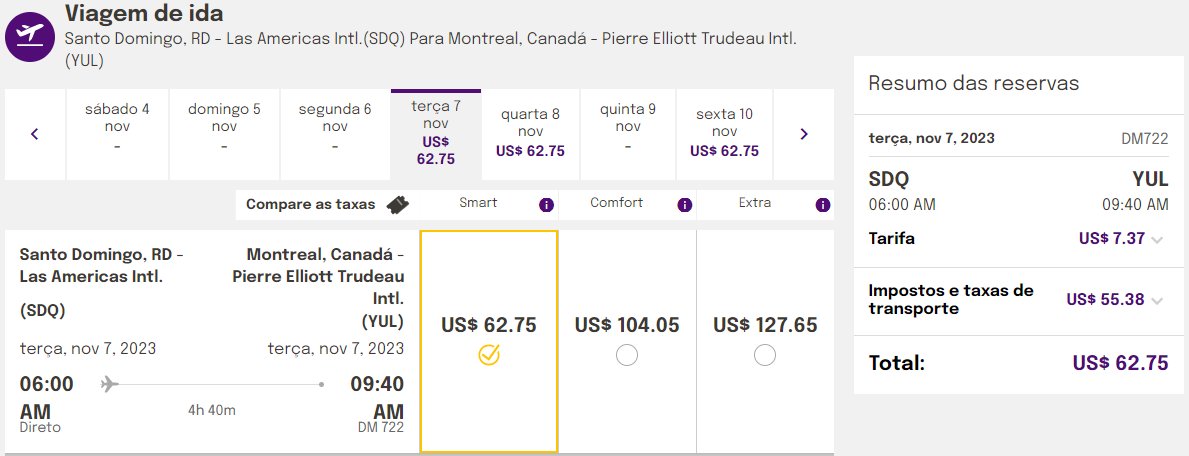
Task: Show previous dates with left arrow
Action: (x=35, y=134)
